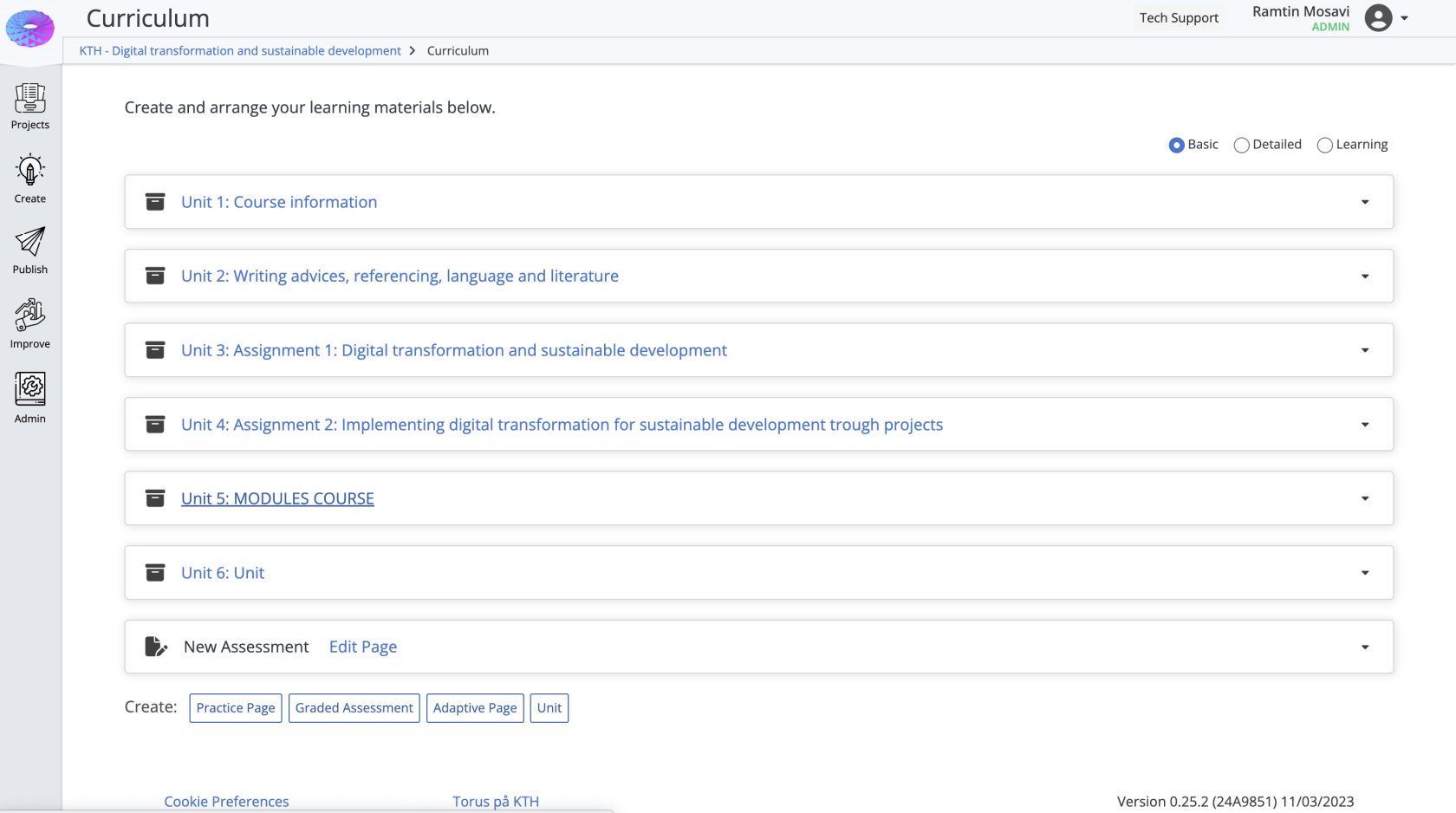Screen dimensions: 1456x813
Task: Open dropdown for Unit 2 Writing advices
Action: [1365, 276]
